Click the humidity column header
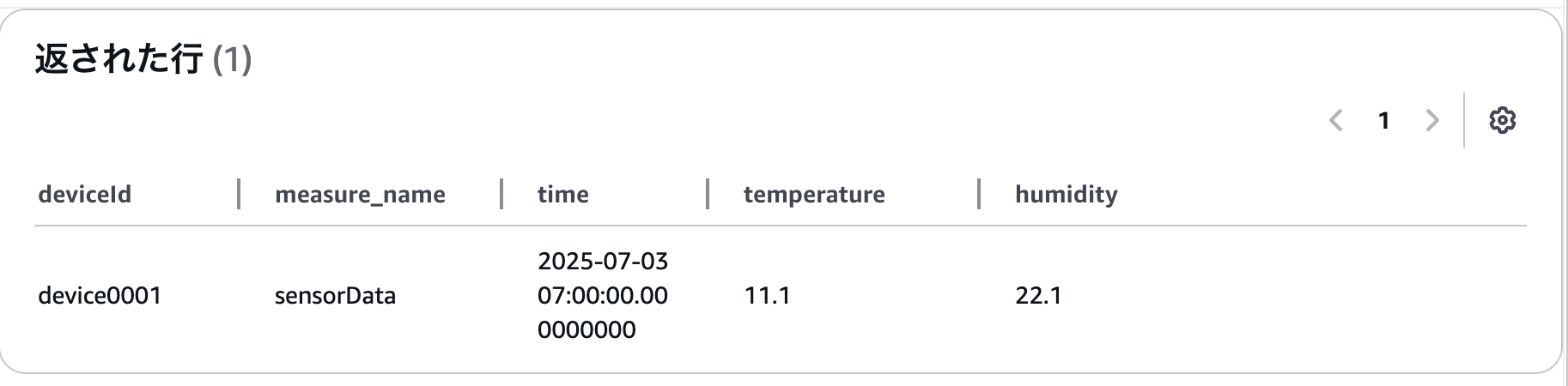The image size is (1568, 386). point(1067,195)
